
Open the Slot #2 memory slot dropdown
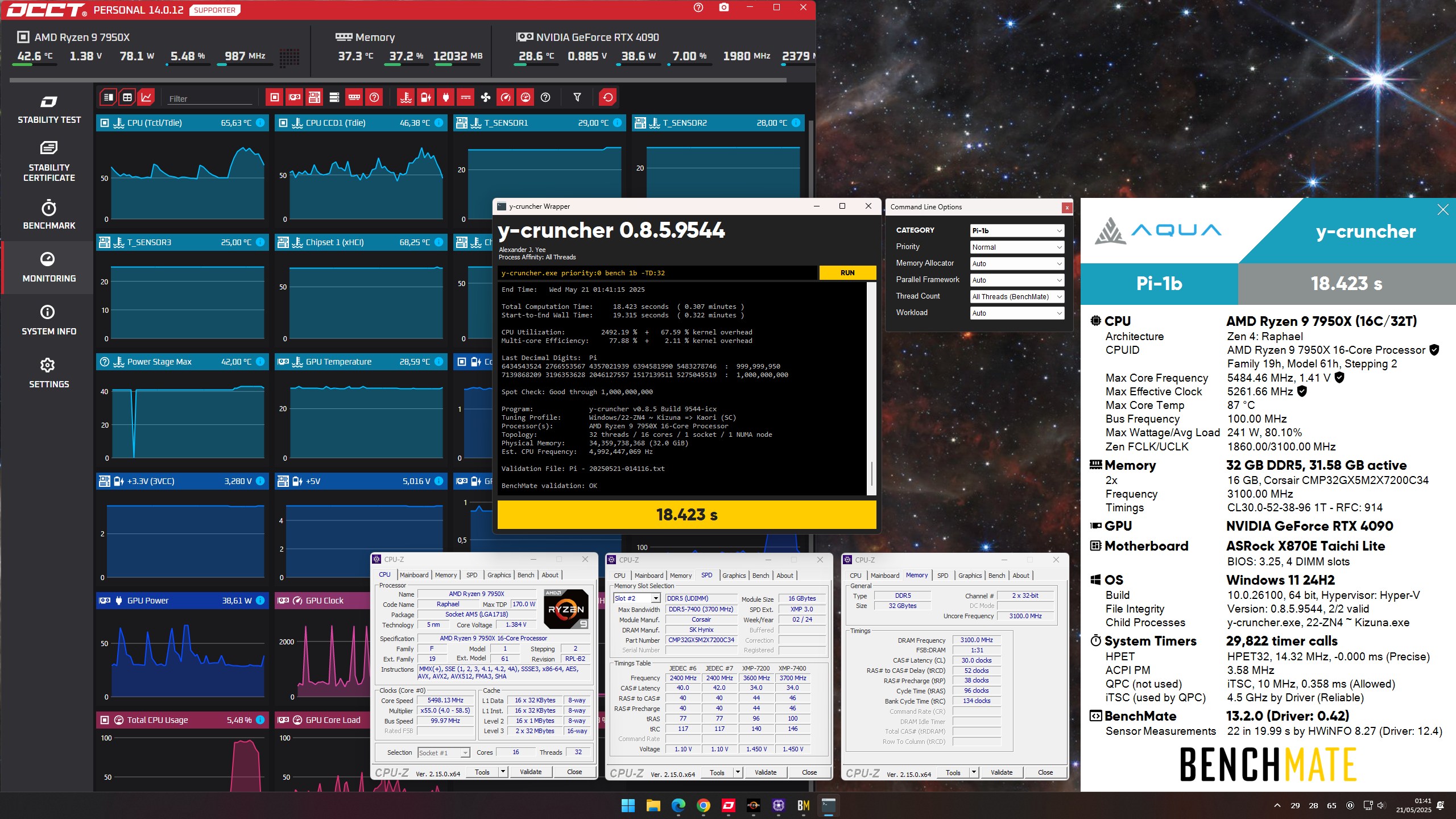[x=636, y=598]
